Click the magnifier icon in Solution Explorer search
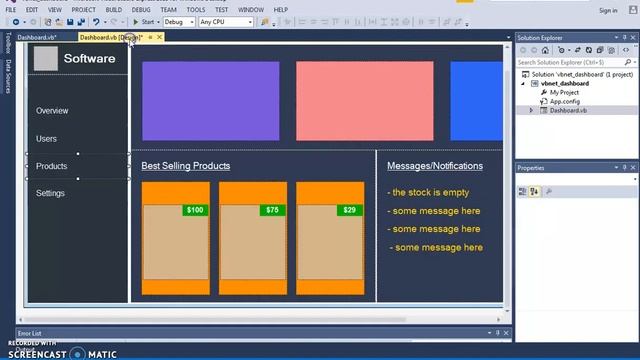Image resolution: width=640 pixels, height=360 pixels. click(628, 62)
